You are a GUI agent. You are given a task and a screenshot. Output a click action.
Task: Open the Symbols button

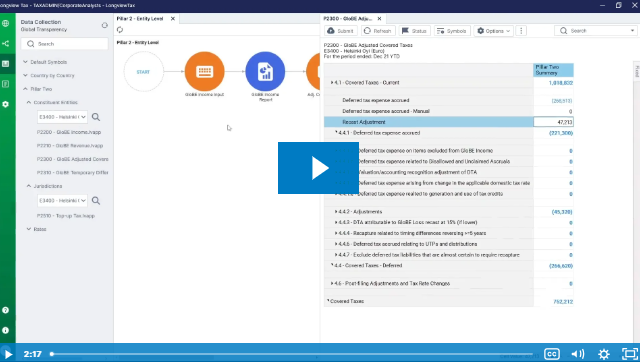[x=452, y=31]
